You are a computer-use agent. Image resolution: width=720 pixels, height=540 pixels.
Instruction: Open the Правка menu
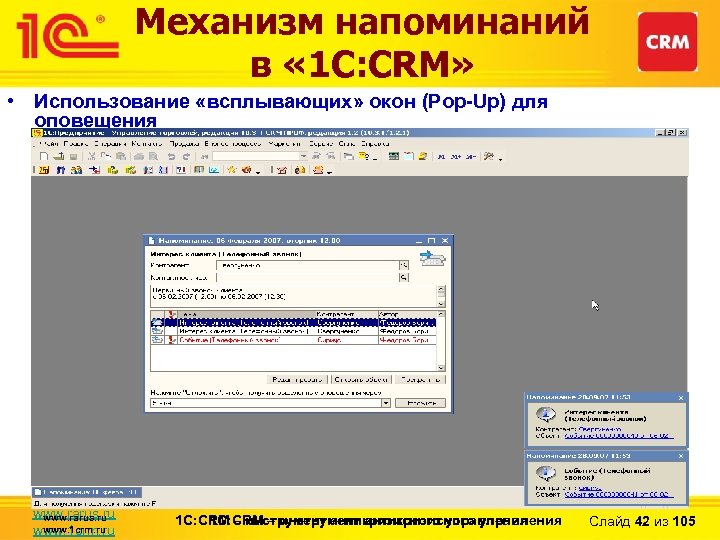click(76, 144)
